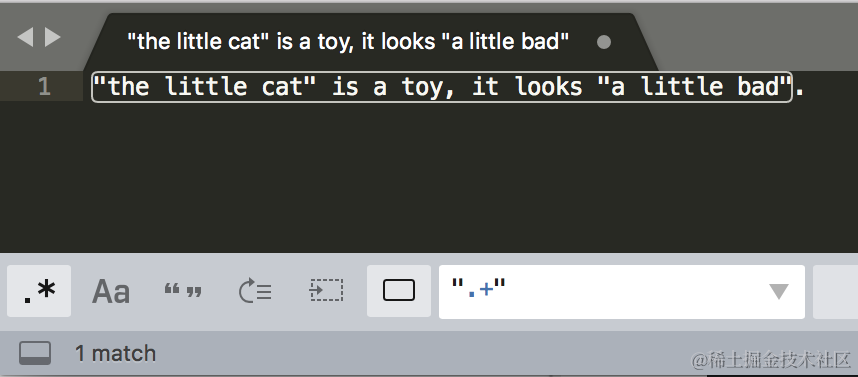
Task: Go to next tab with right arrow
Action: click(x=53, y=38)
